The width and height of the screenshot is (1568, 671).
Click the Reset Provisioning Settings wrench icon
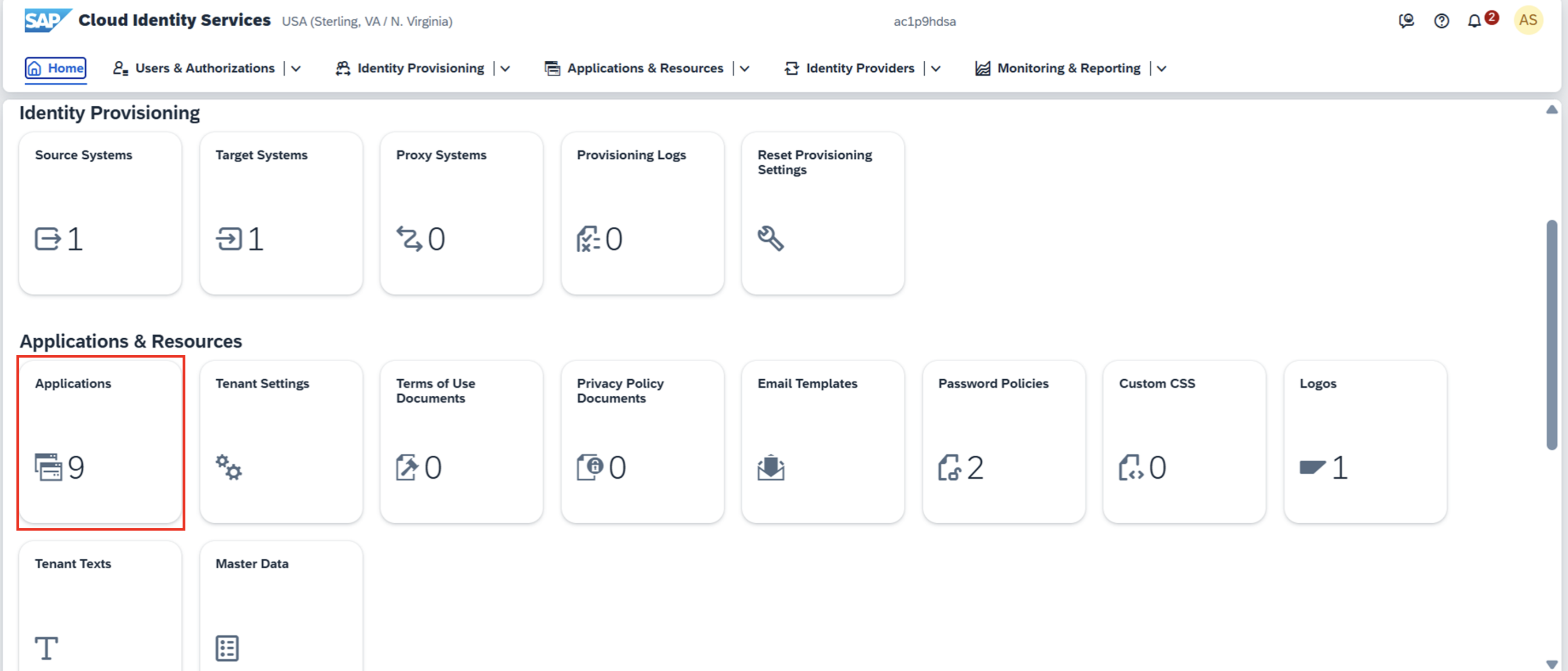tap(770, 238)
